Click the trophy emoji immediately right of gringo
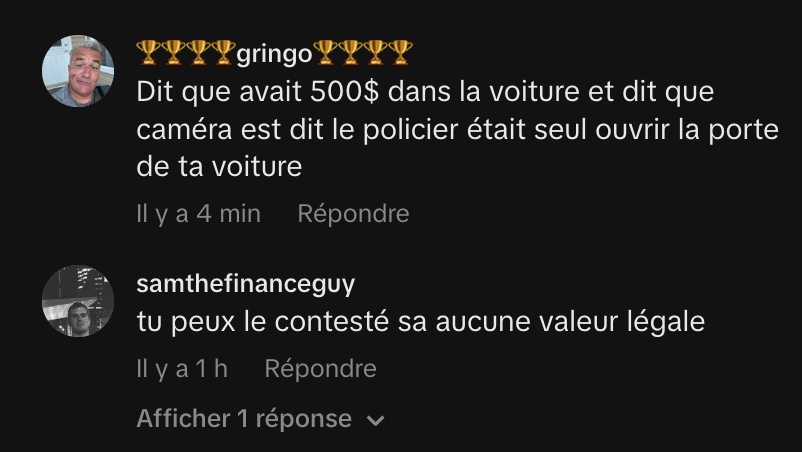 325,52
